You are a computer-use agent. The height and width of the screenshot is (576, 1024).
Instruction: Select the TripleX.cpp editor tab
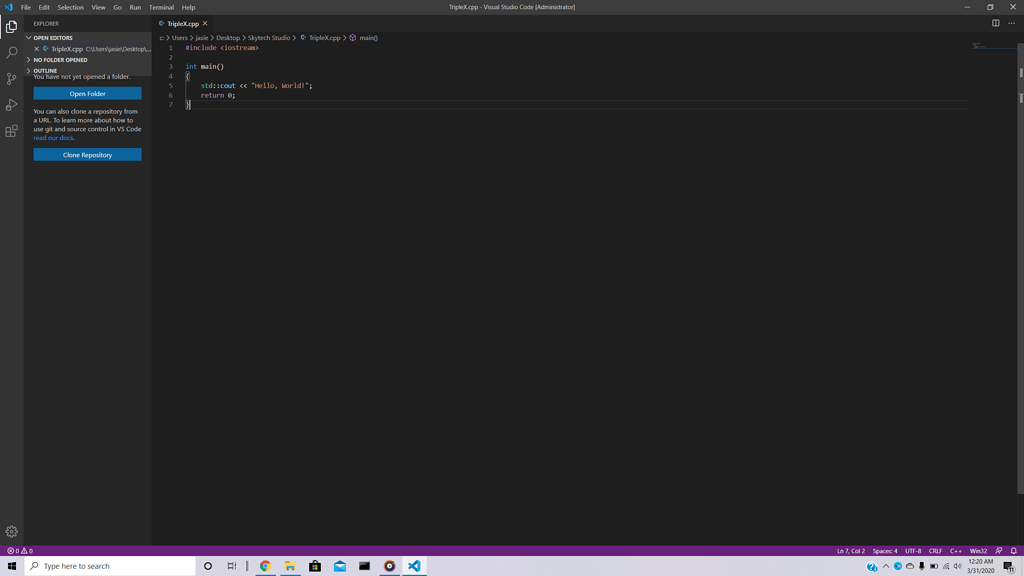183,24
